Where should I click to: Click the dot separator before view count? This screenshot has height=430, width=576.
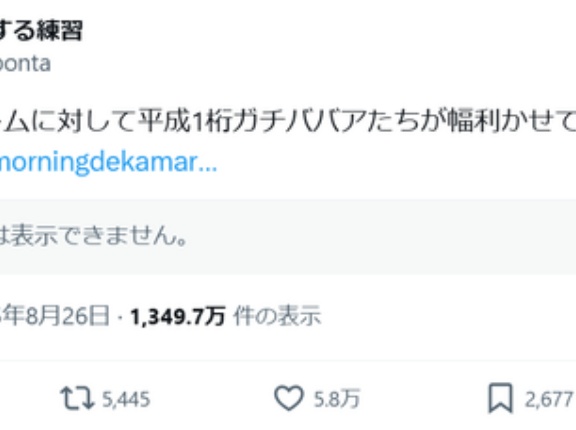coord(120,318)
